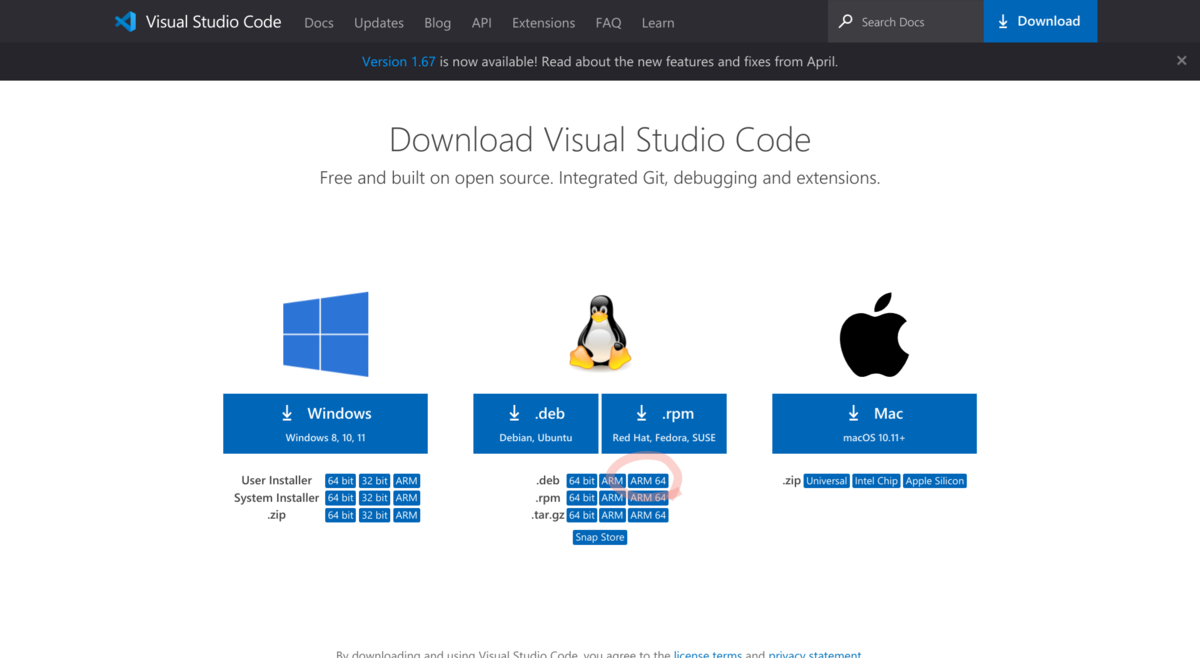
Task: Select Windows .zip 32 bit
Action: point(374,515)
